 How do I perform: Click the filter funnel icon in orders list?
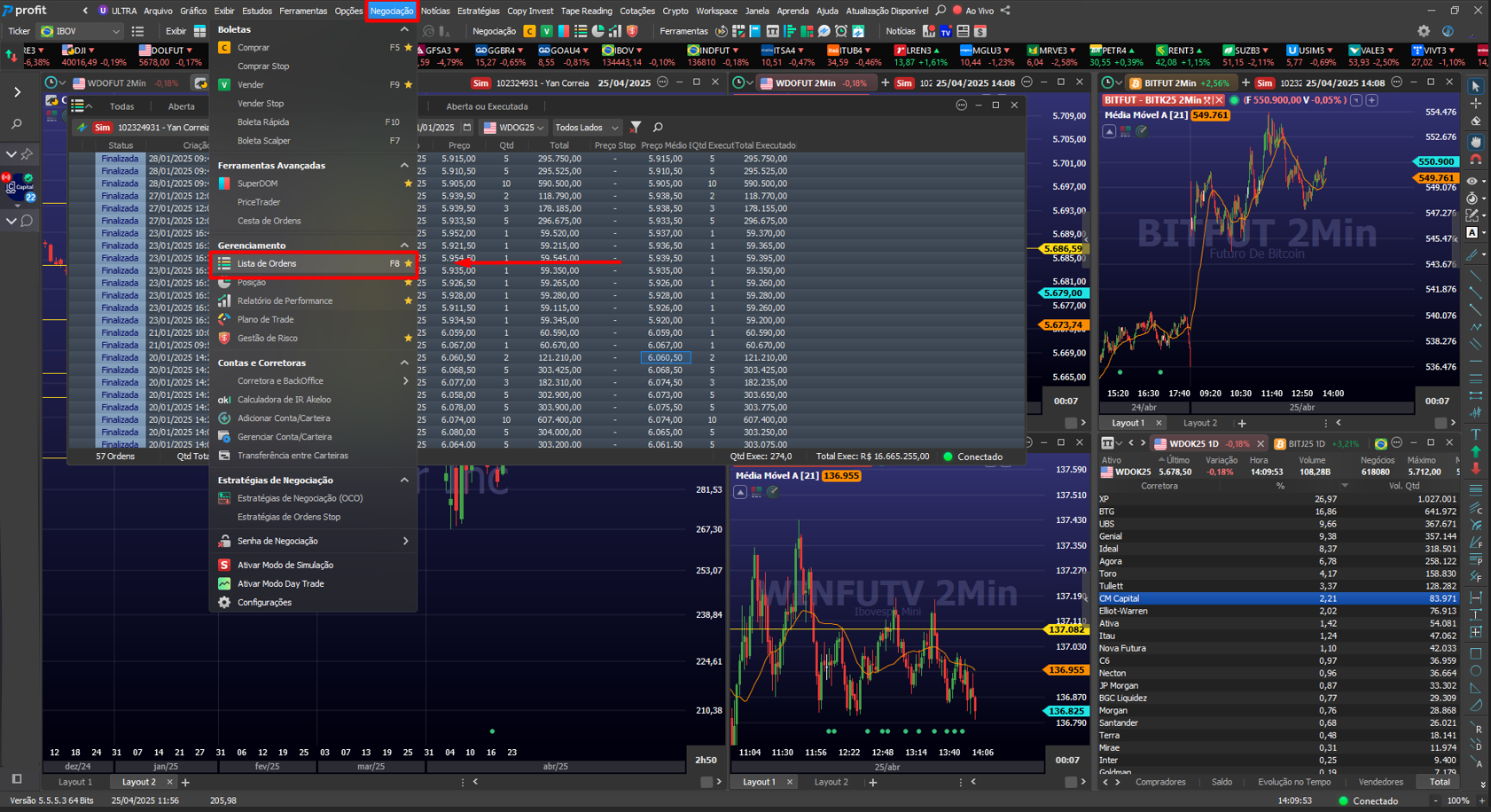tap(636, 128)
